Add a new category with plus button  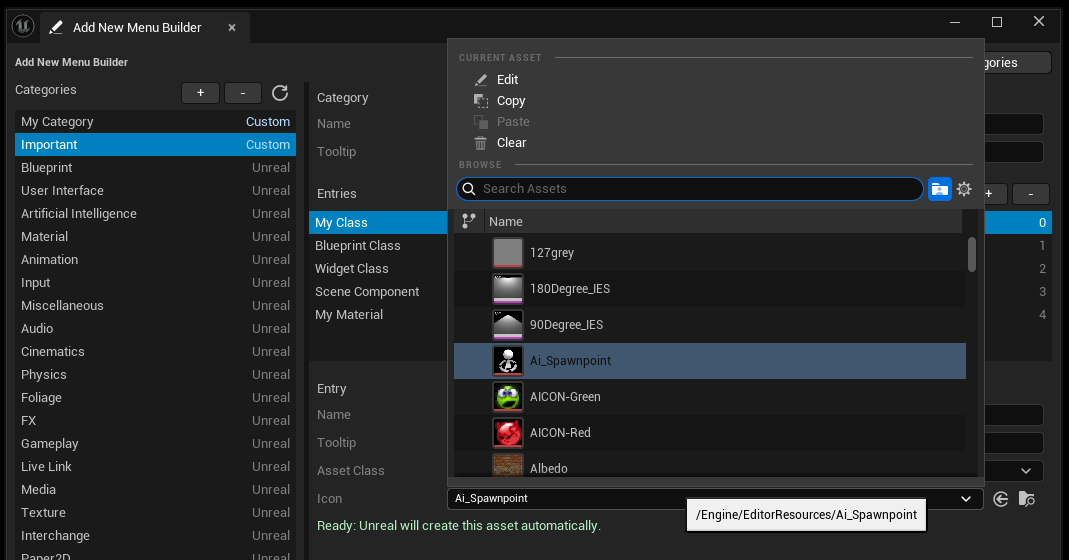pos(200,93)
